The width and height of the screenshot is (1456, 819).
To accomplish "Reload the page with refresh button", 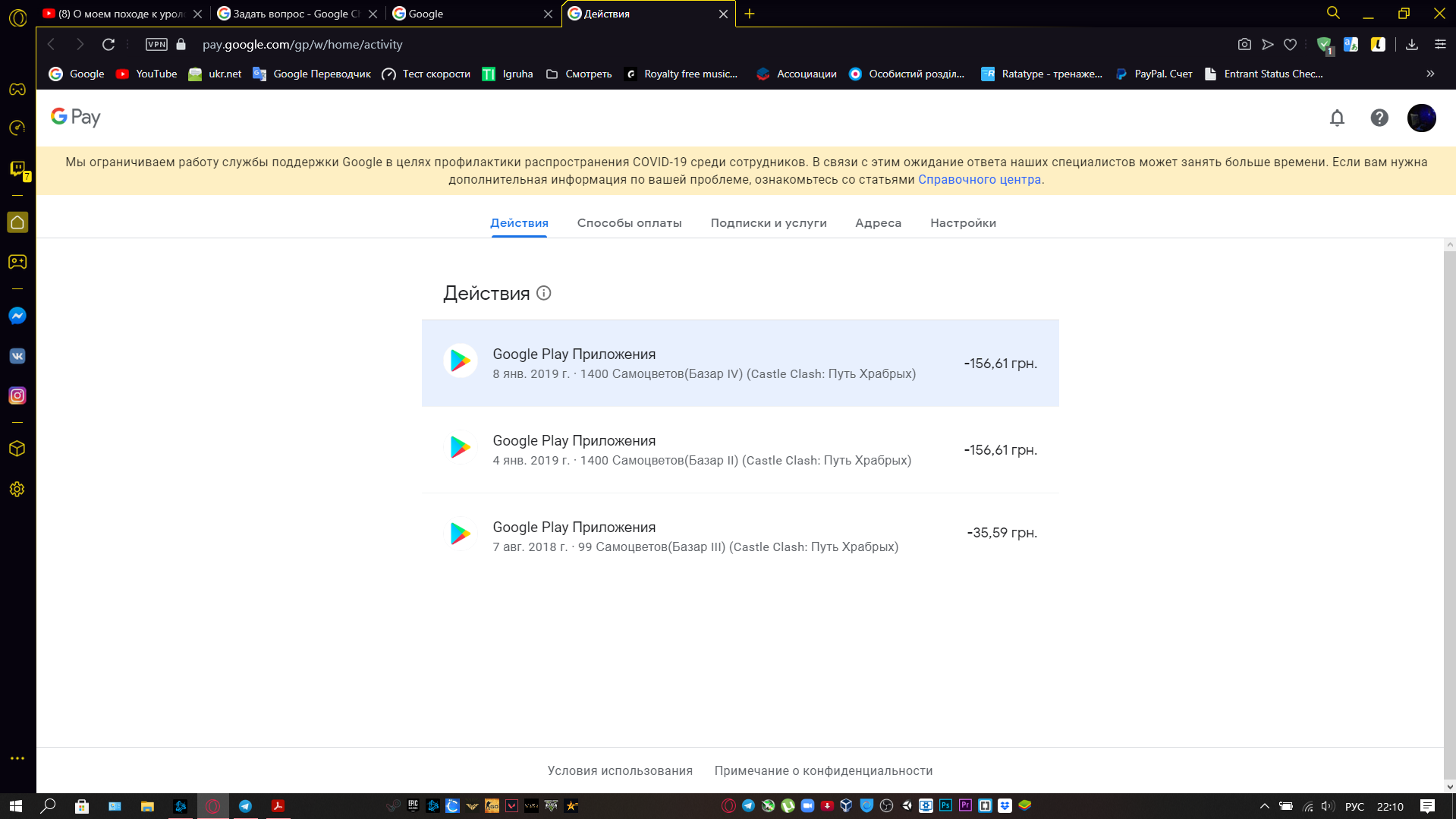I will [108, 44].
